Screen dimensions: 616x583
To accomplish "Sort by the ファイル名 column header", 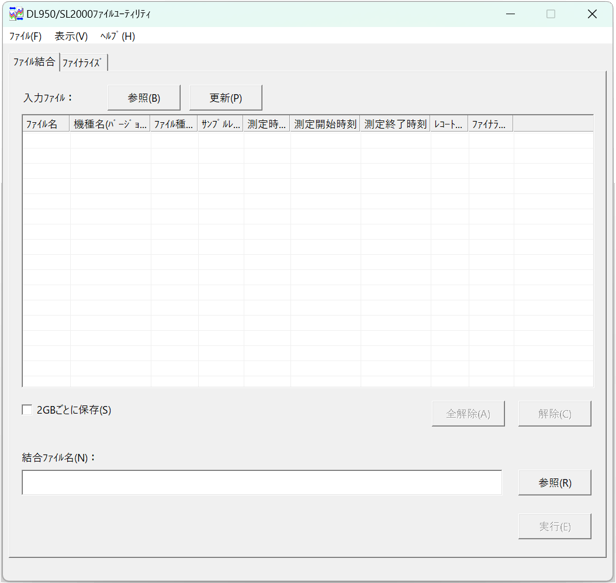I will [x=46, y=125].
